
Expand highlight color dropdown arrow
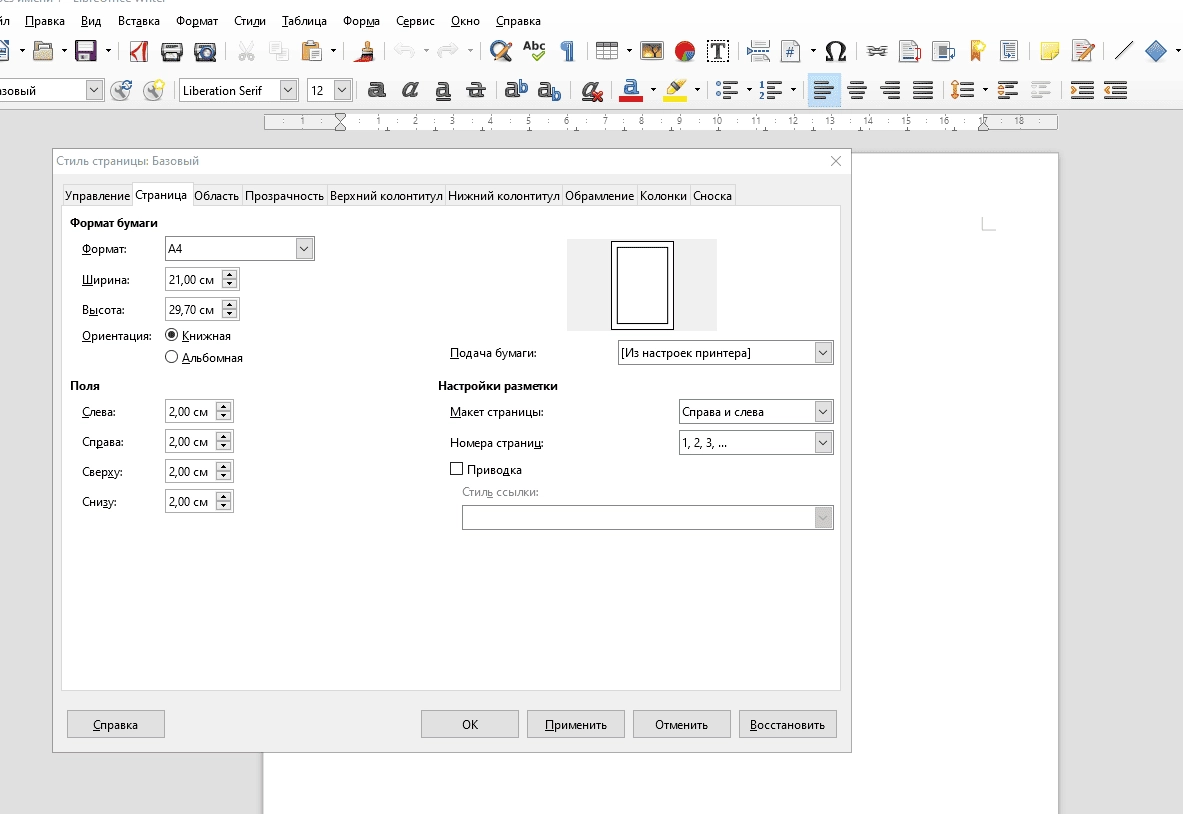(697, 91)
